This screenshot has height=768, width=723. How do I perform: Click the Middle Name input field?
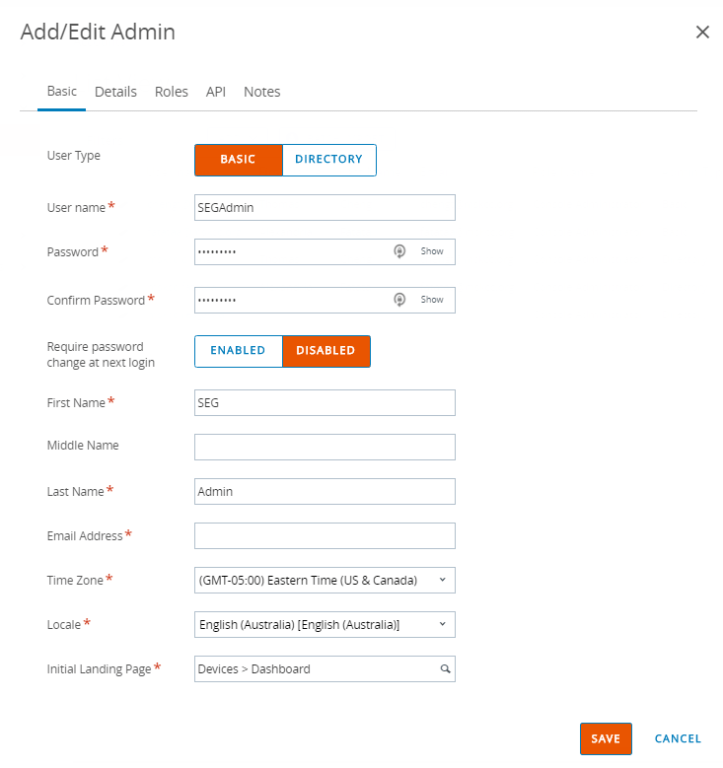[x=324, y=446]
